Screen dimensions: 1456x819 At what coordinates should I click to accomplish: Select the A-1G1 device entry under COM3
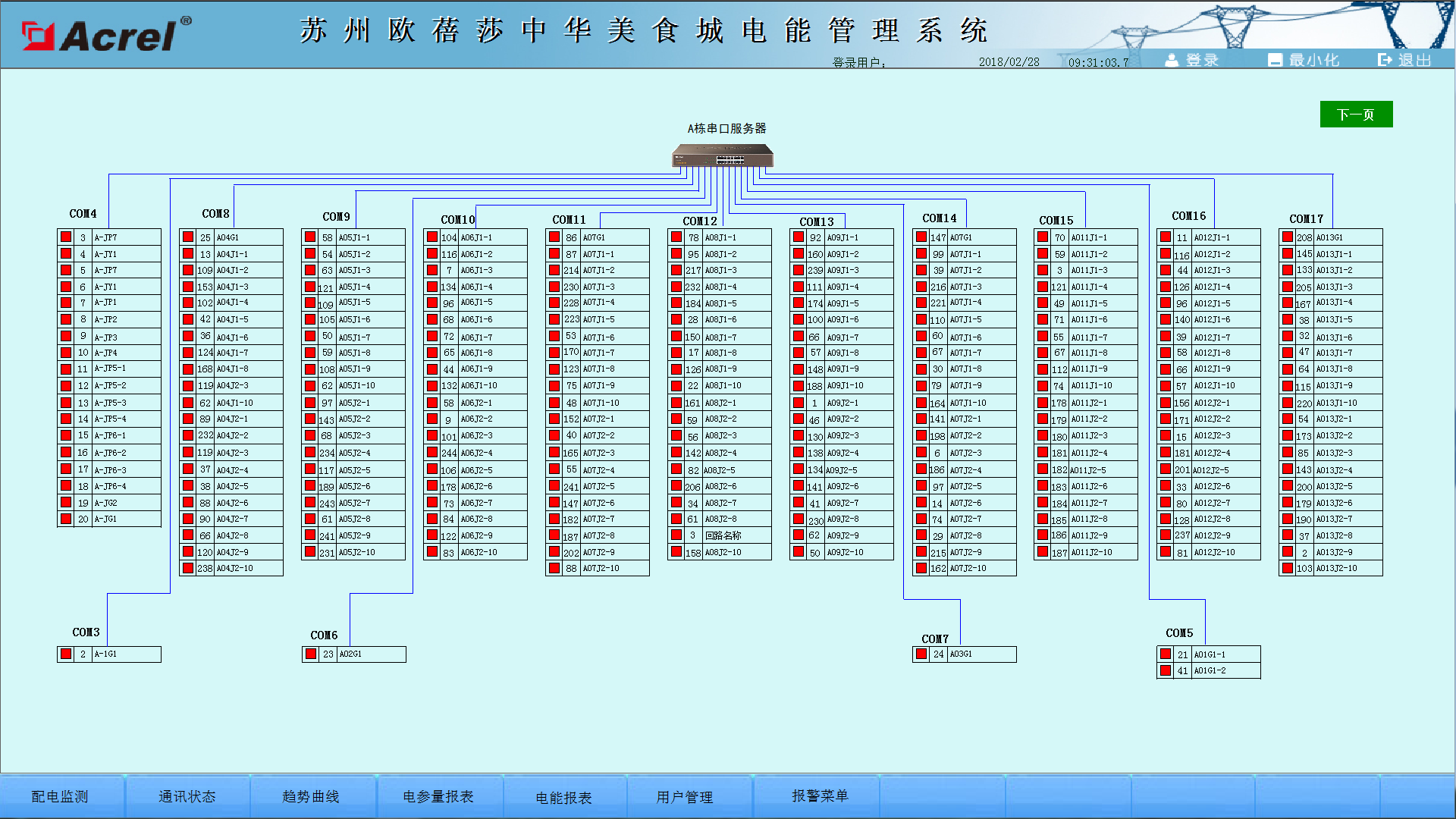(106, 654)
